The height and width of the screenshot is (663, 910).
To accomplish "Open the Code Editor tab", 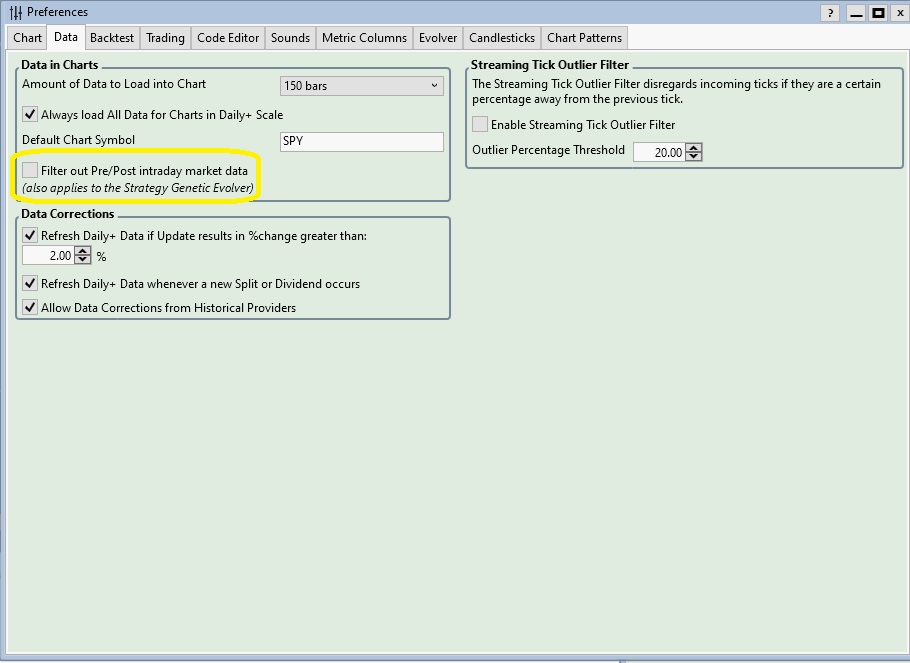I will (228, 38).
